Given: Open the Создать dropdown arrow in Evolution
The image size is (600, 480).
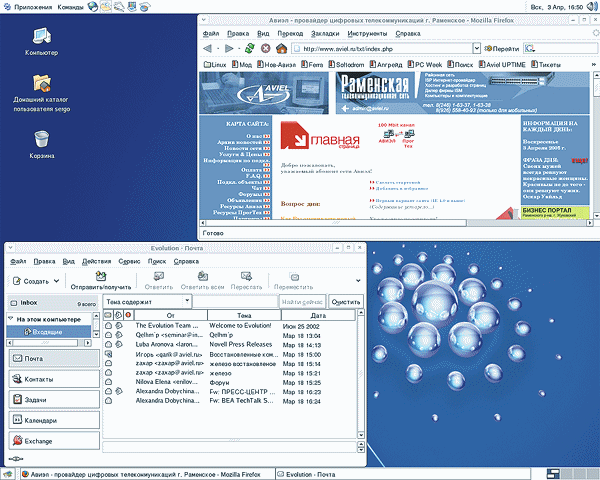Looking at the screenshot, I should click(56, 281).
